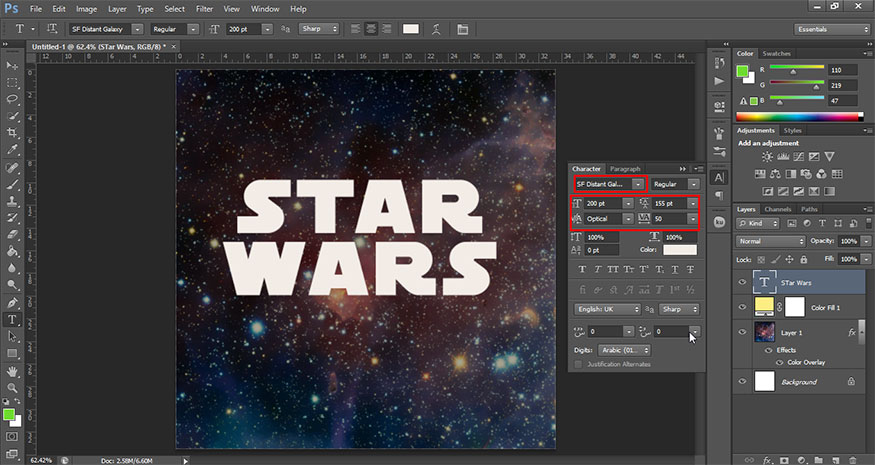Click the Opacity 100% field
This screenshot has height=465, width=875.
[849, 241]
